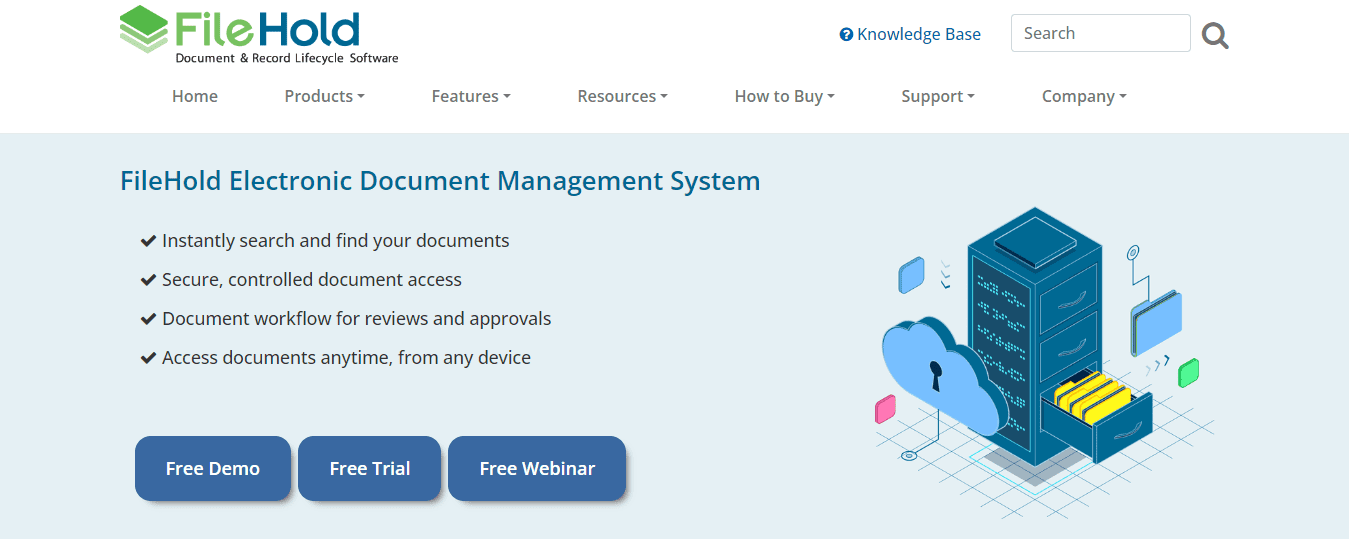Click the Knowledge Base question mark icon

[846, 35]
